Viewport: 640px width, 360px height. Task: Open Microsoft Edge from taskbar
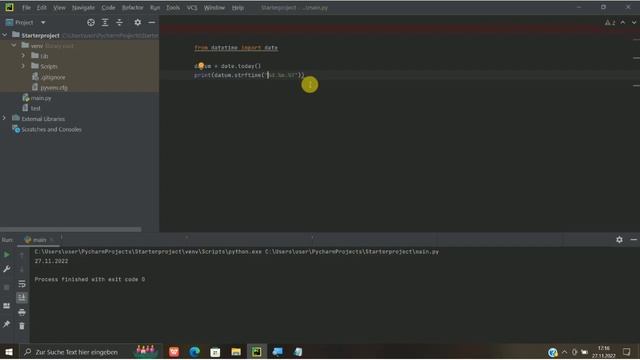click(195, 352)
